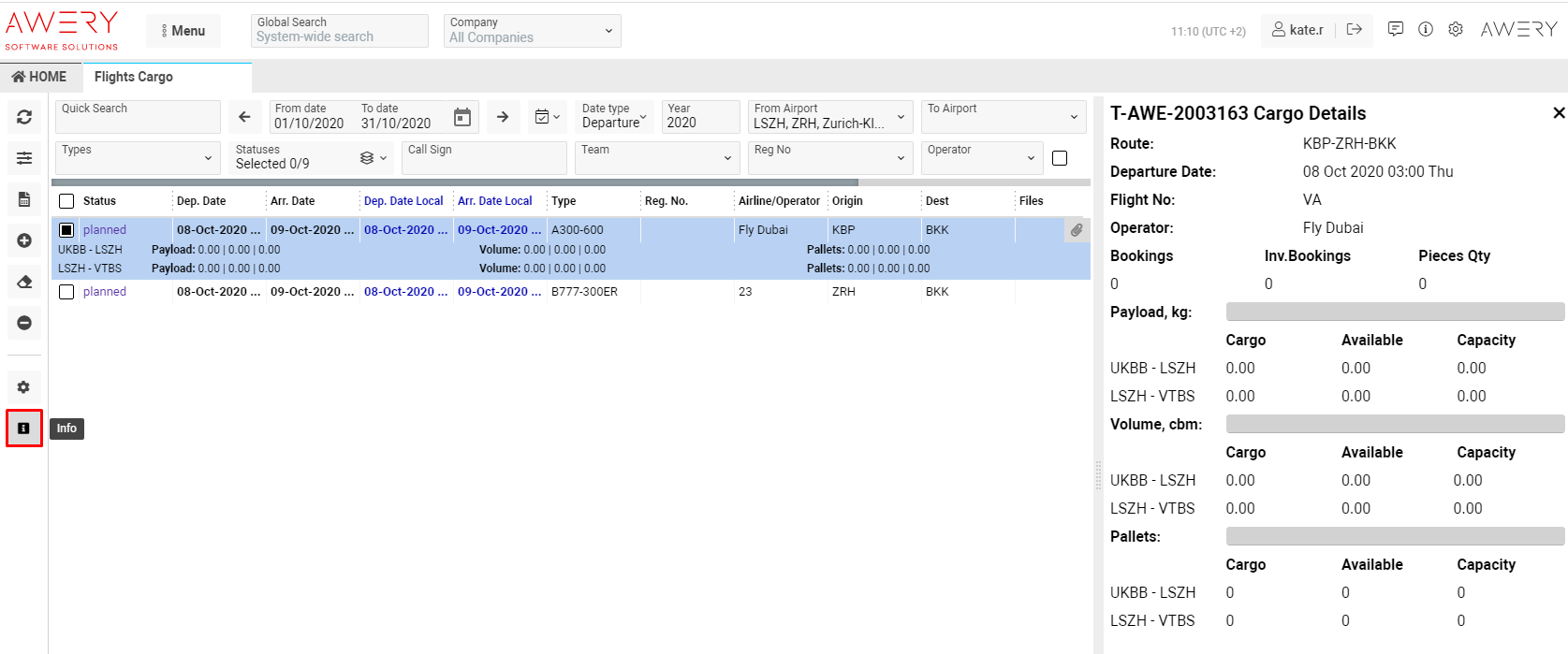Open the calendar date picker icon
This screenshot has height=654, width=1568.
point(462,117)
